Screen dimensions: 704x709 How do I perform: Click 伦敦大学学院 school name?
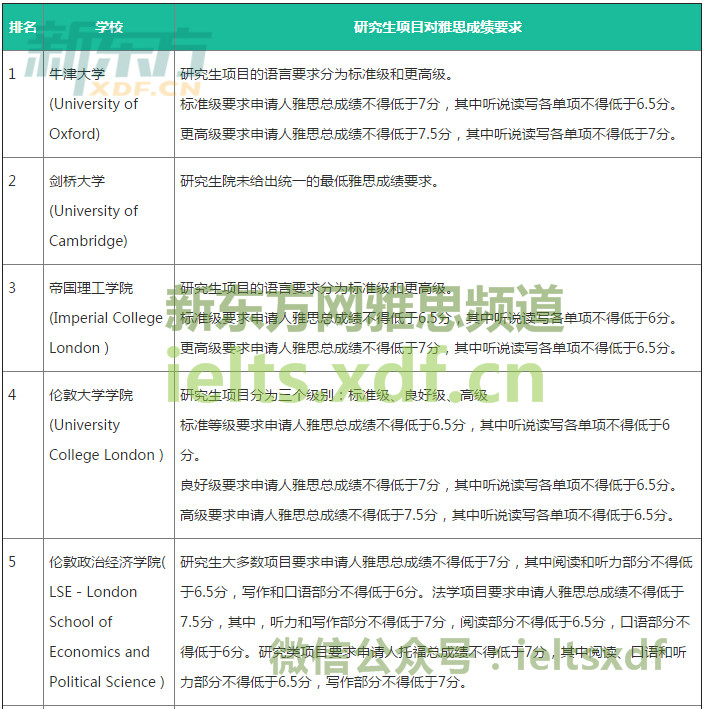91,395
